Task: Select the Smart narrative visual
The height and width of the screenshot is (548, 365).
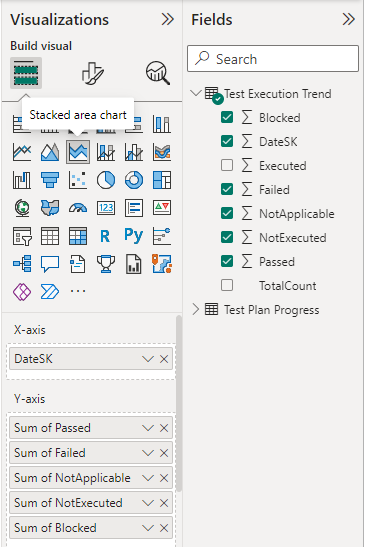Action: [x=78, y=264]
